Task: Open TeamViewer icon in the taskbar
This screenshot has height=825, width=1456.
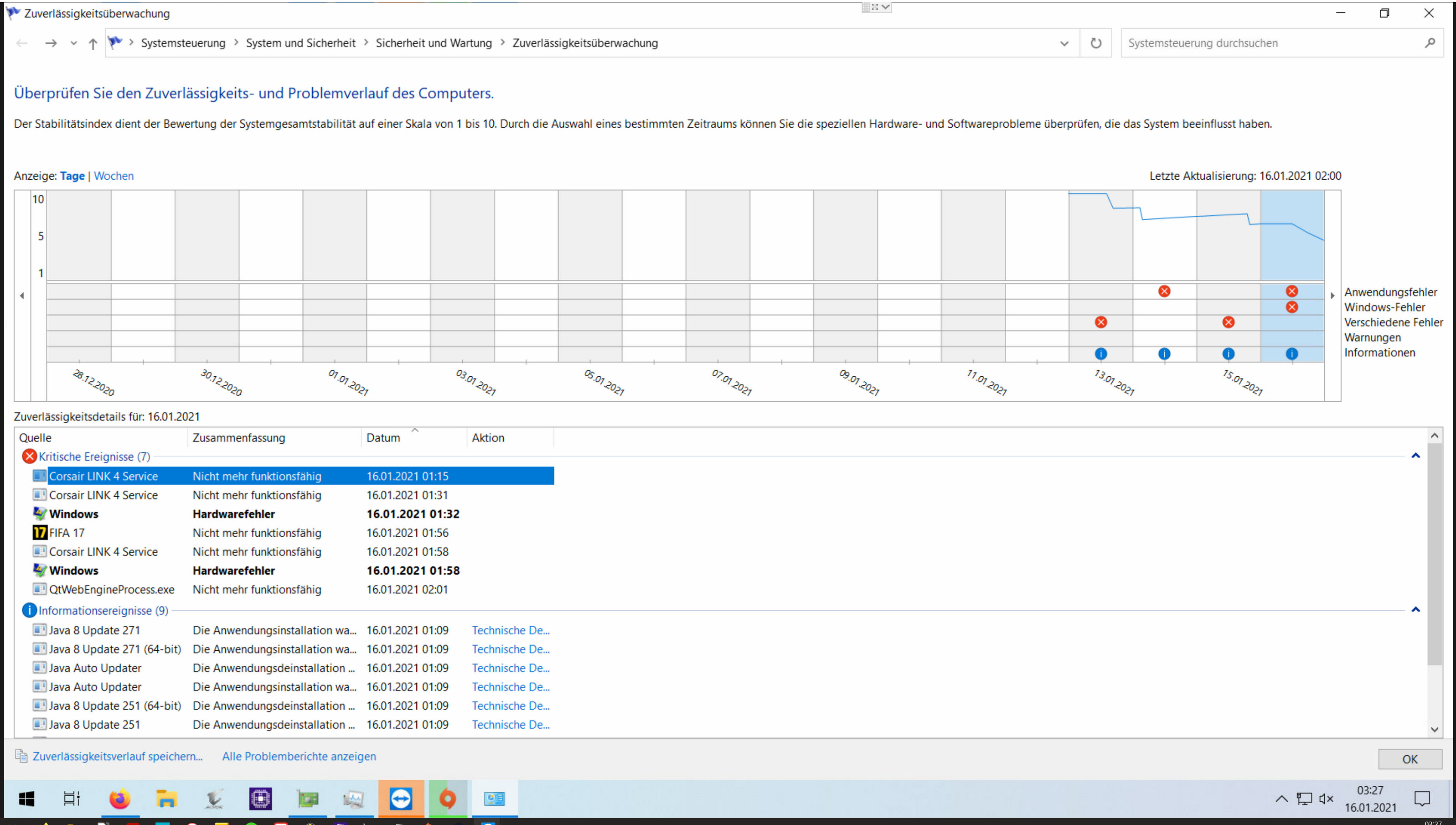Action: click(x=400, y=799)
